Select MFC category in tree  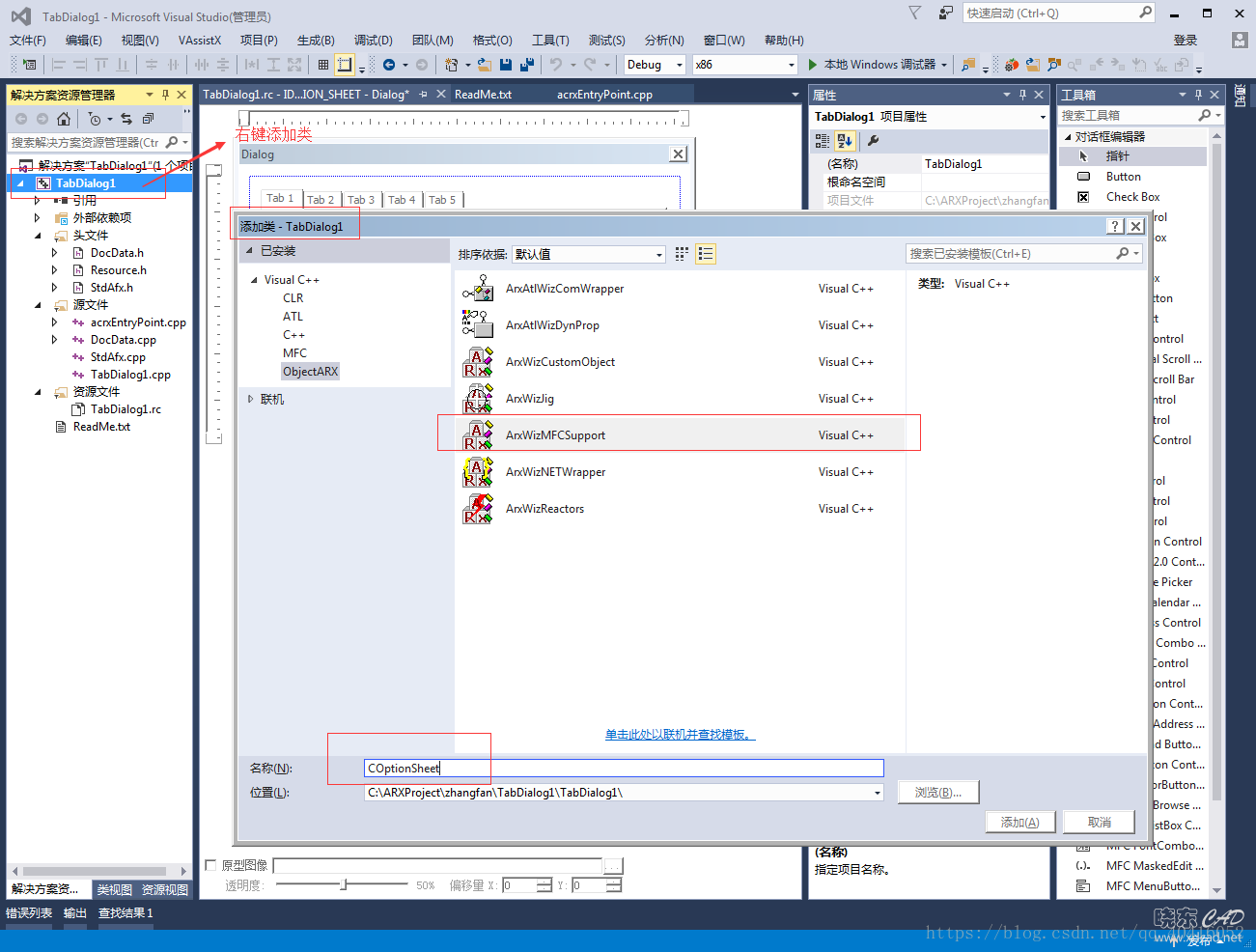pyautogui.click(x=294, y=353)
